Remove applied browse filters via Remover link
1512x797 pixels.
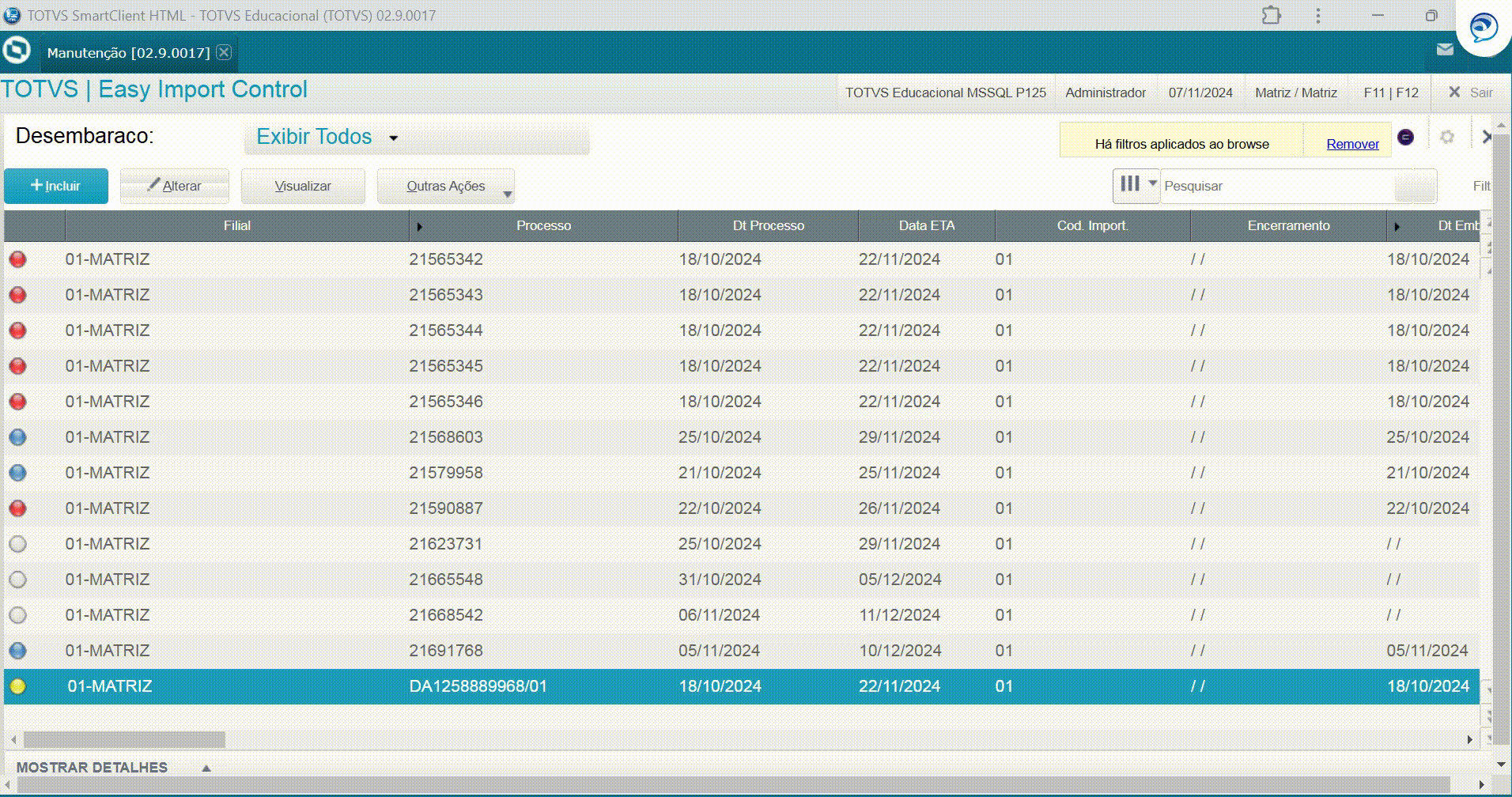(1352, 144)
